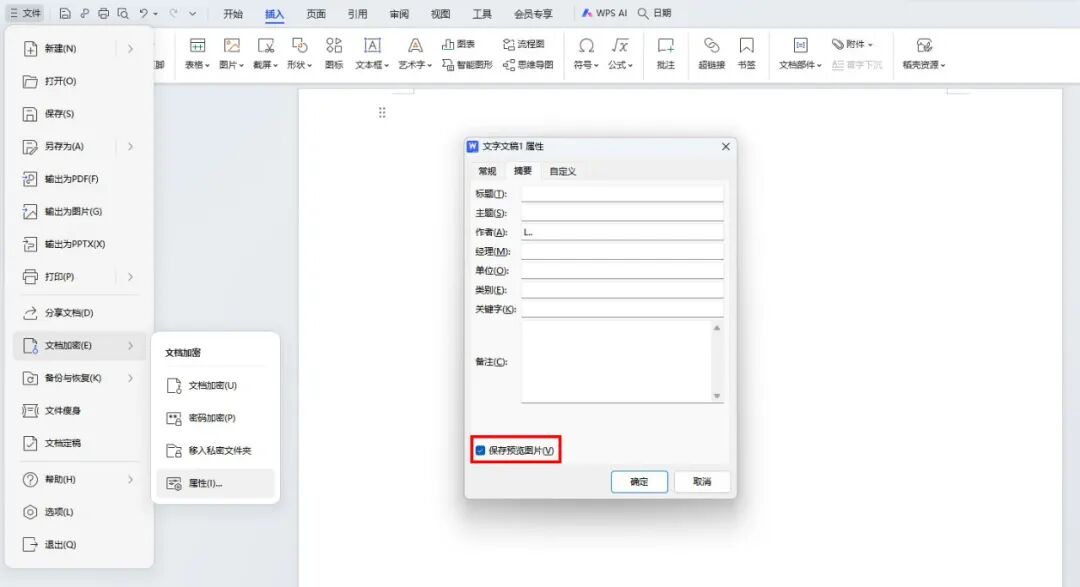
Task: Open the 截屏 screenshot tool
Action: tap(265, 54)
